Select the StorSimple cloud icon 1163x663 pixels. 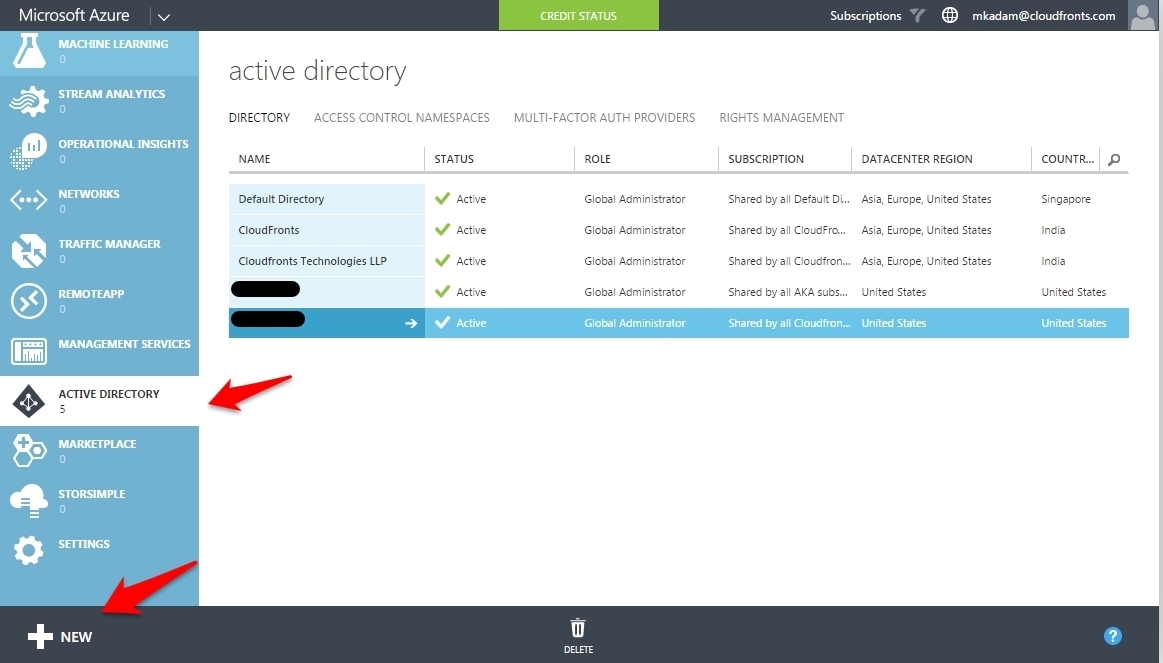click(29, 501)
